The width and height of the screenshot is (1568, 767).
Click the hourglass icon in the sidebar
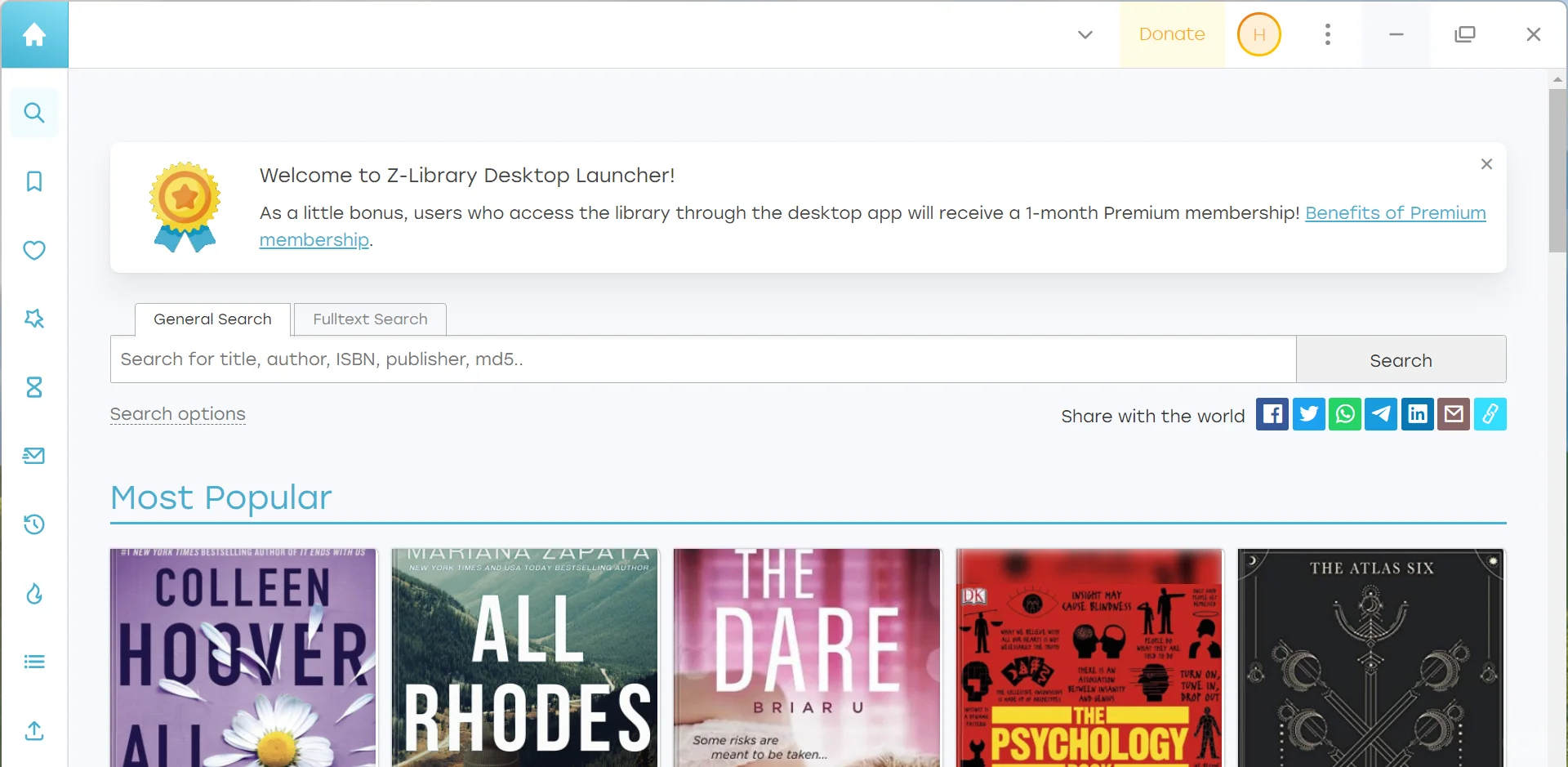click(x=34, y=387)
